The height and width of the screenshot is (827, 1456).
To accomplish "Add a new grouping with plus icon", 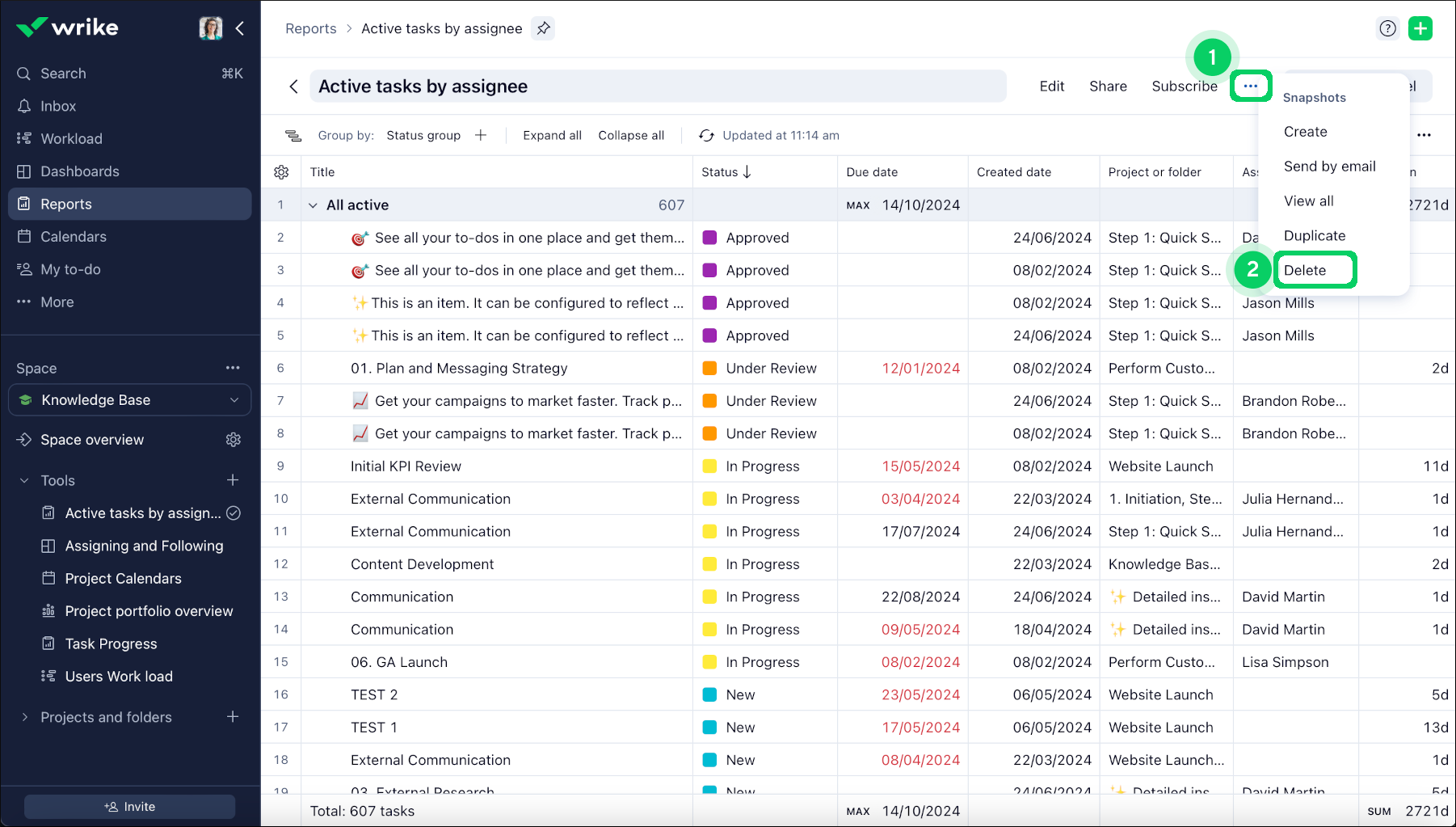I will coord(481,136).
